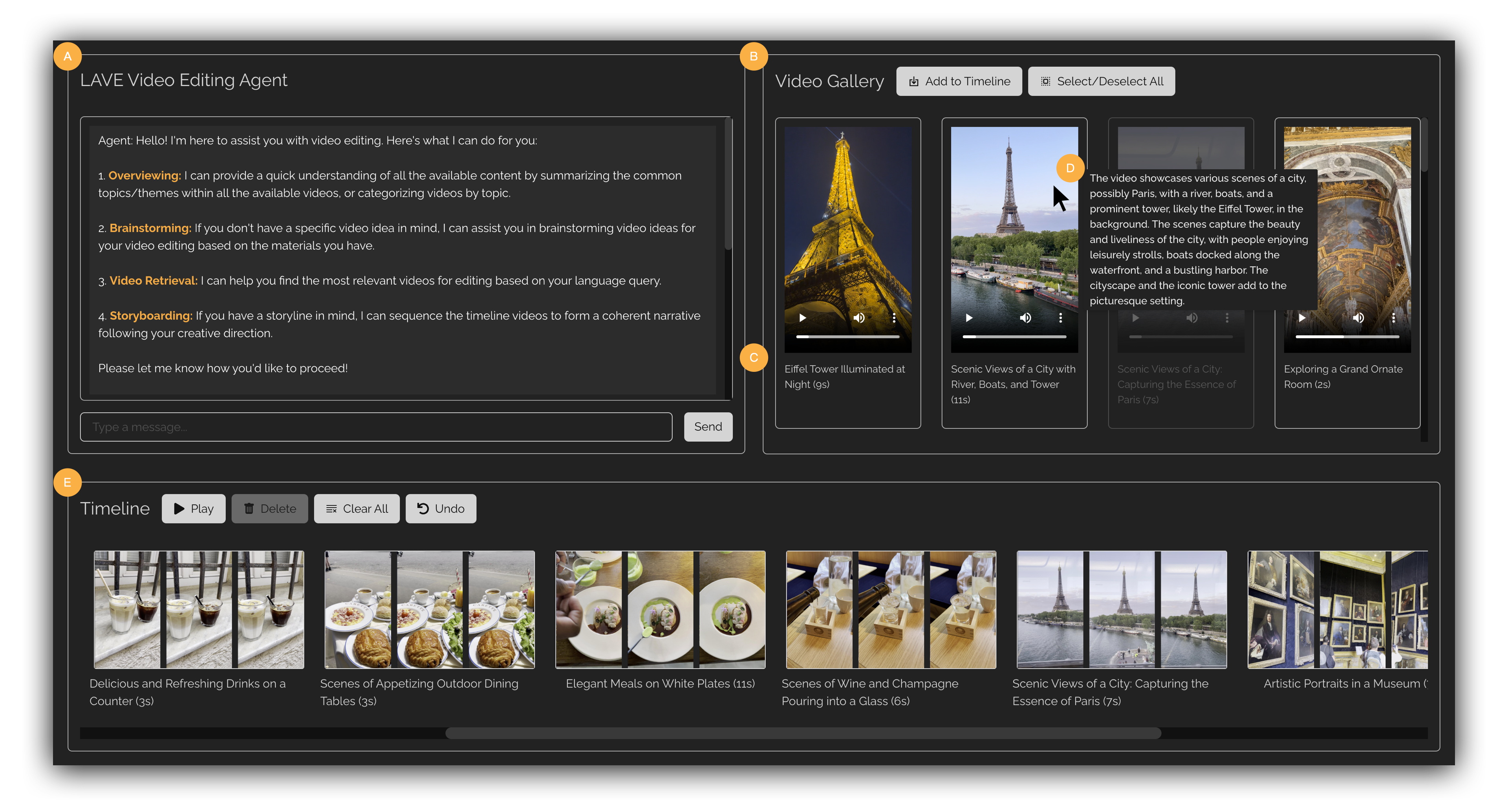Clear All clips from the timeline
Viewport: 1508px width, 812px height.
point(357,509)
